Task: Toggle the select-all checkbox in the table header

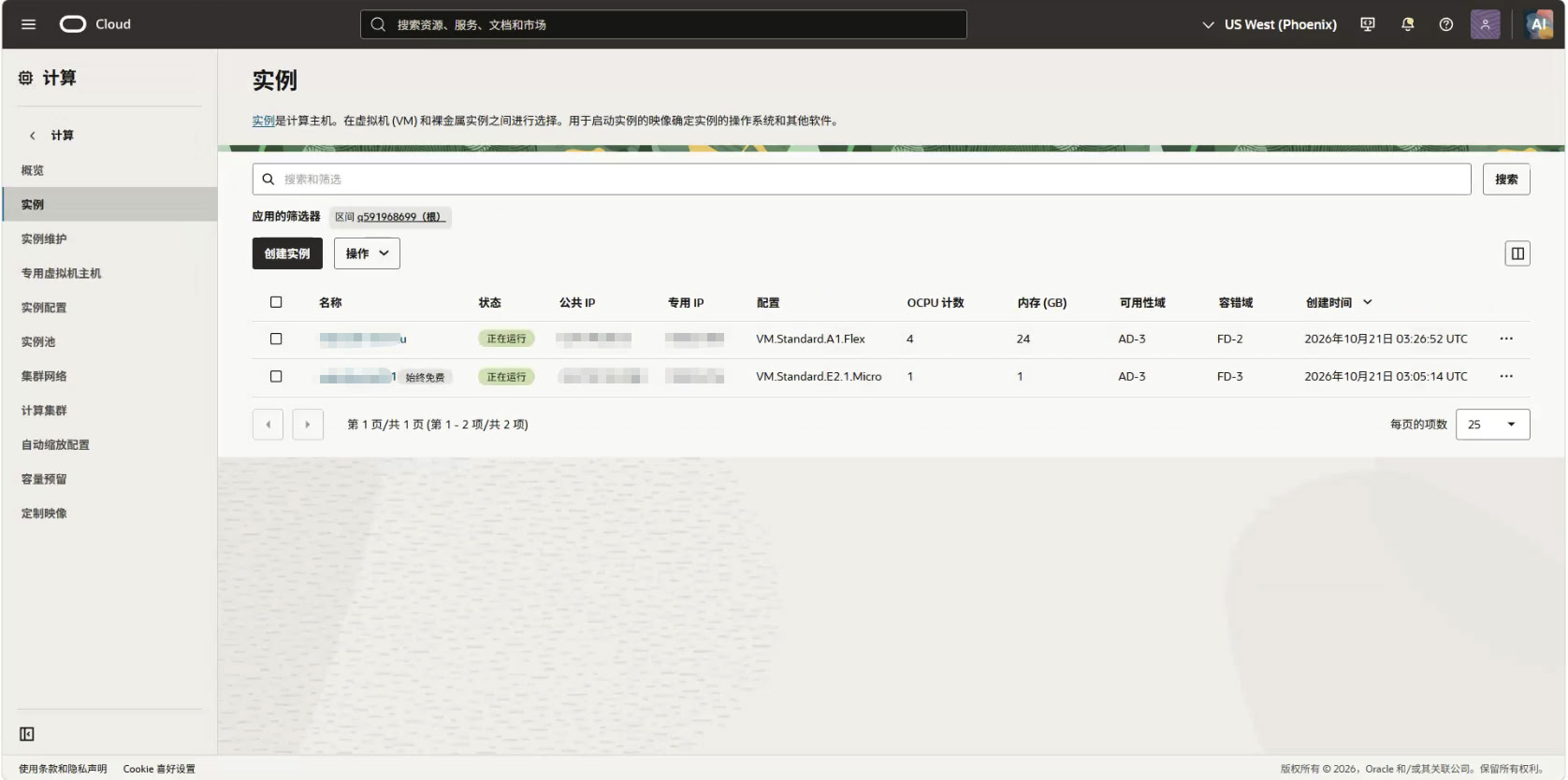Action: click(276, 302)
